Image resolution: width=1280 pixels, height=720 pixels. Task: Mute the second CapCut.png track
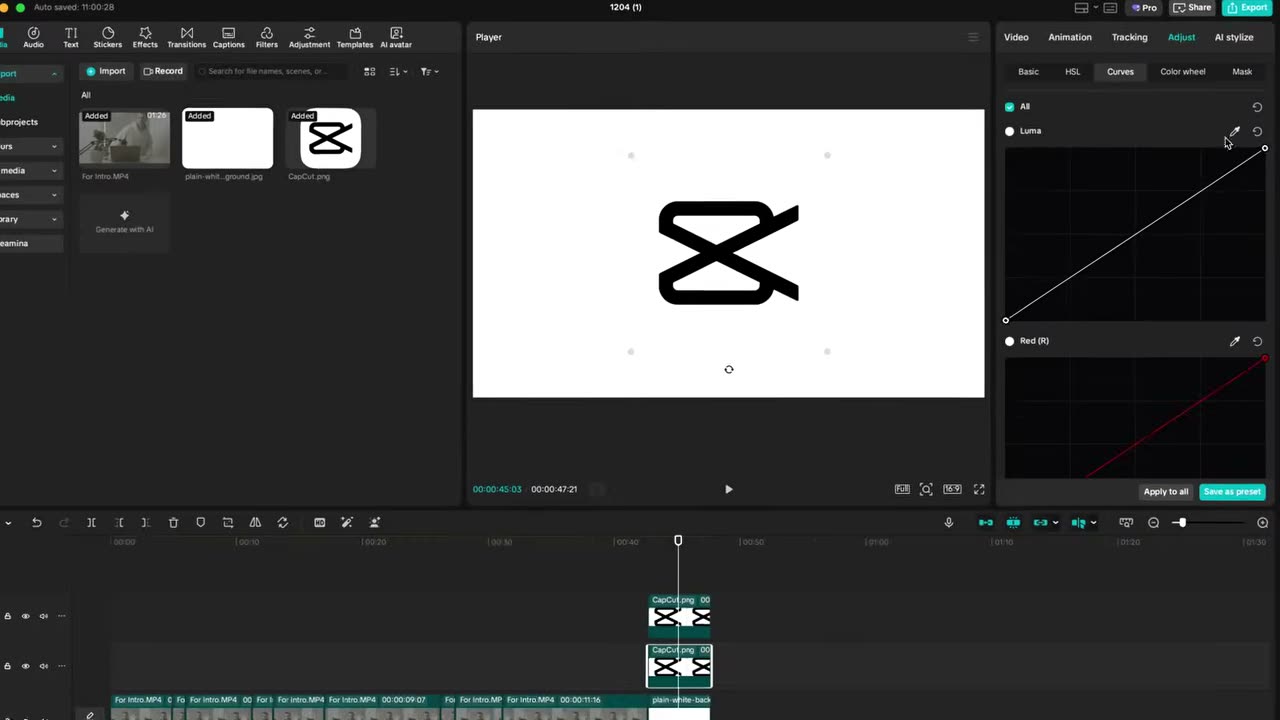point(43,666)
